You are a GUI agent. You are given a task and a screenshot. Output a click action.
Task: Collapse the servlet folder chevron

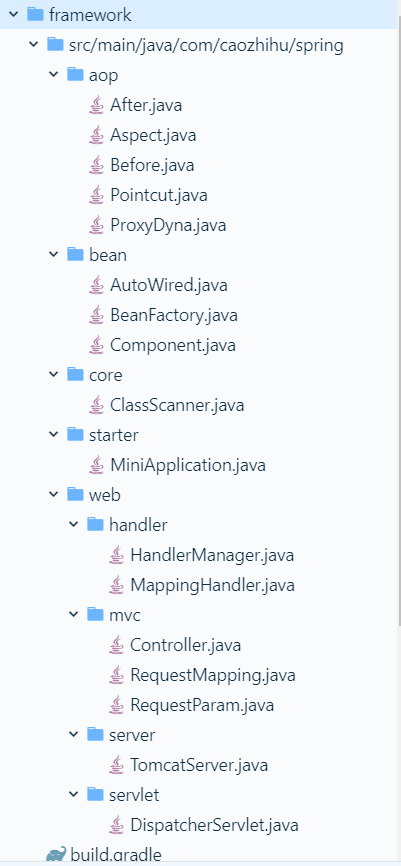pyautogui.click(x=73, y=795)
